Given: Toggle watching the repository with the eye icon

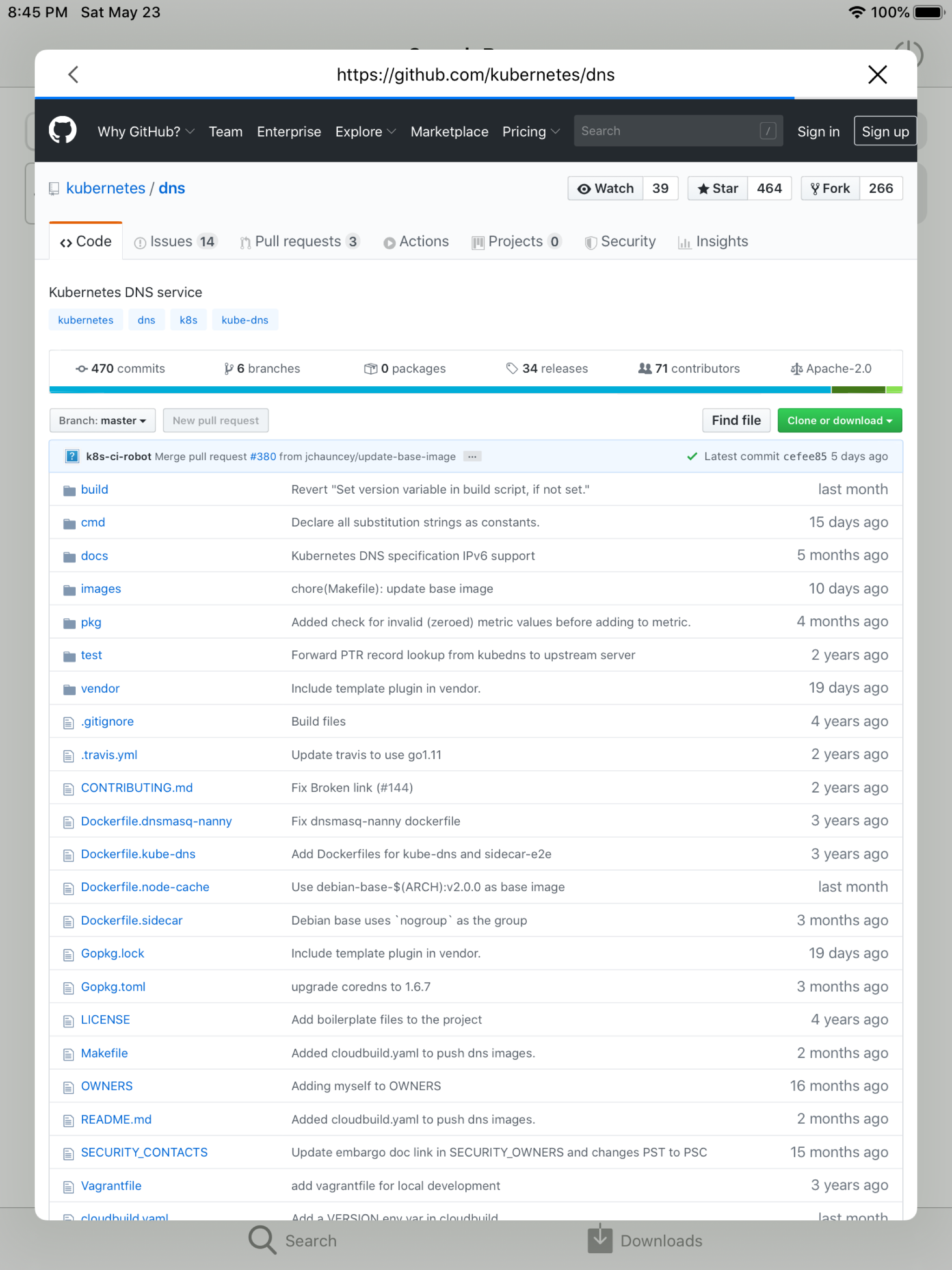Looking at the screenshot, I should point(584,188).
